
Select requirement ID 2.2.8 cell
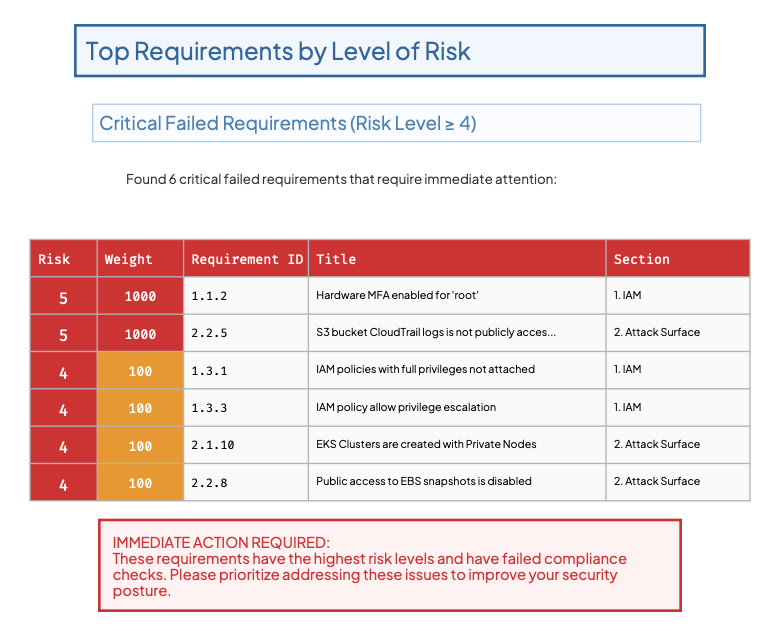[246, 482]
